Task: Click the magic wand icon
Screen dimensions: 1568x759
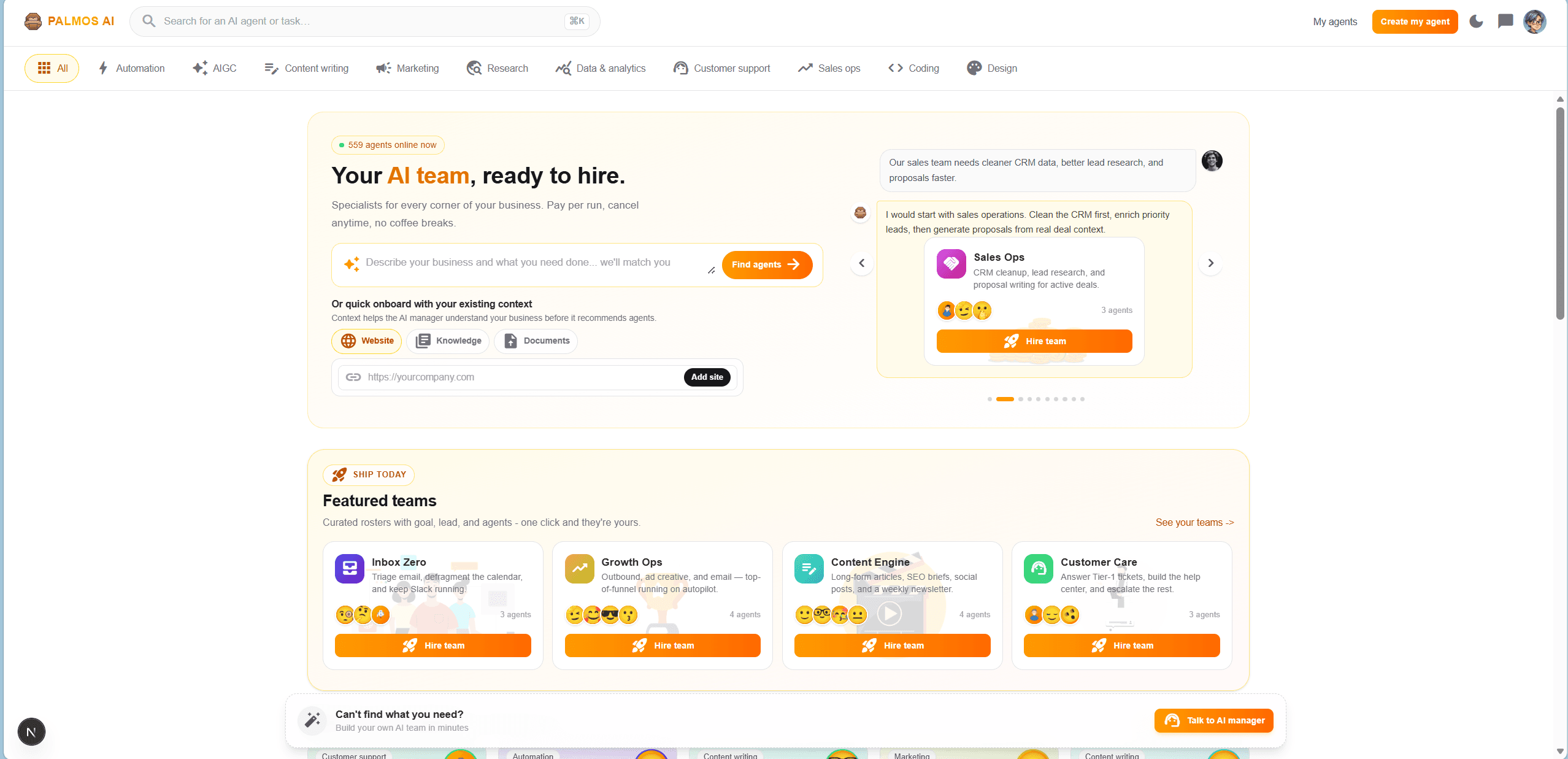Action: 312,720
